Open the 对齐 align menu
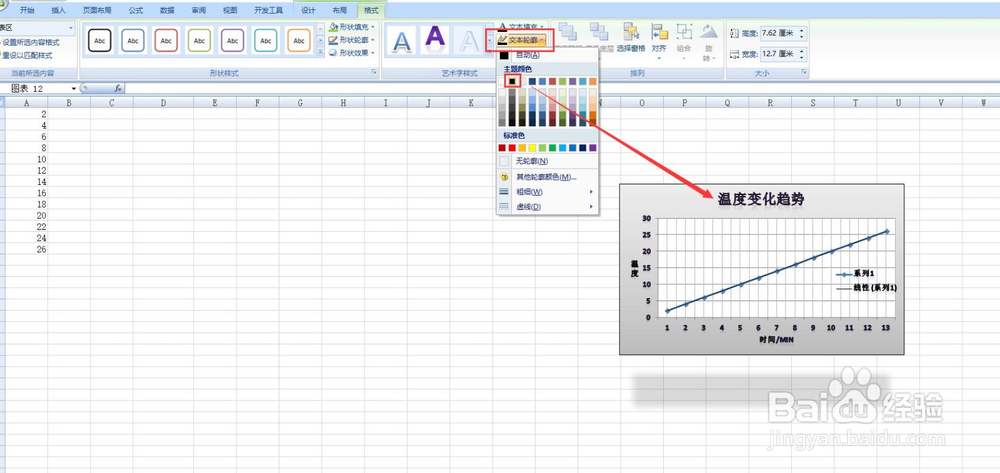Viewport: 1000px width, 473px height. pyautogui.click(x=659, y=41)
